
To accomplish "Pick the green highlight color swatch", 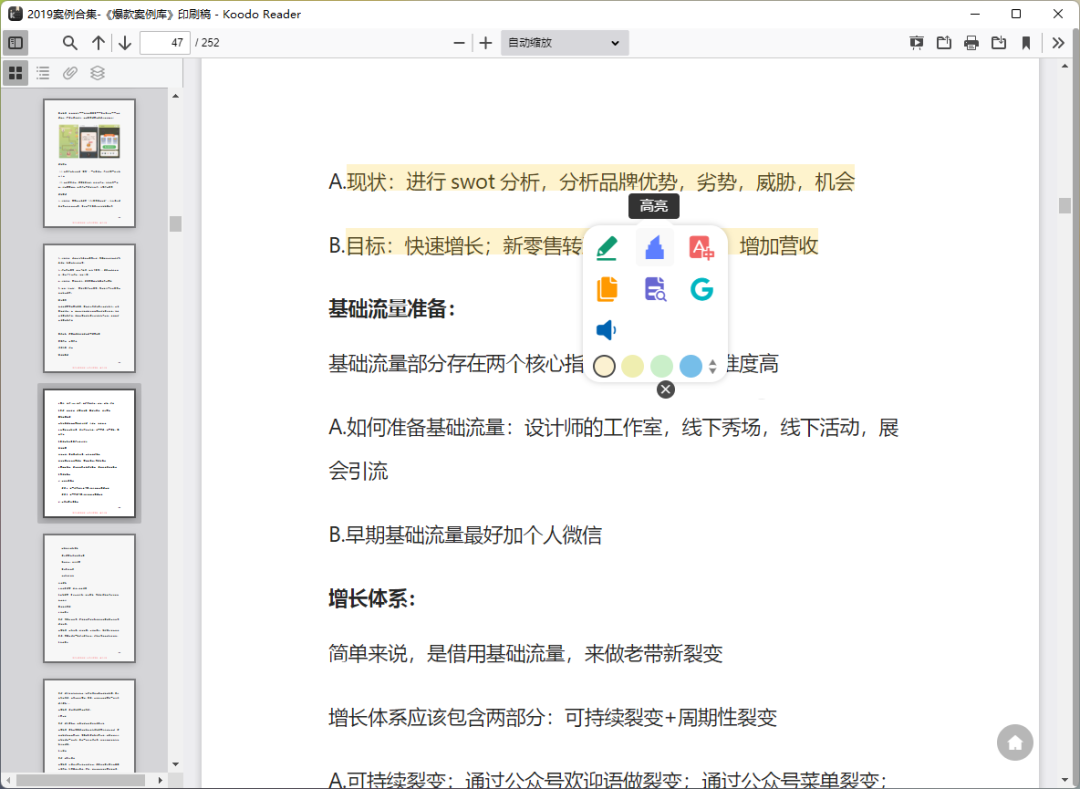I will click(661, 366).
